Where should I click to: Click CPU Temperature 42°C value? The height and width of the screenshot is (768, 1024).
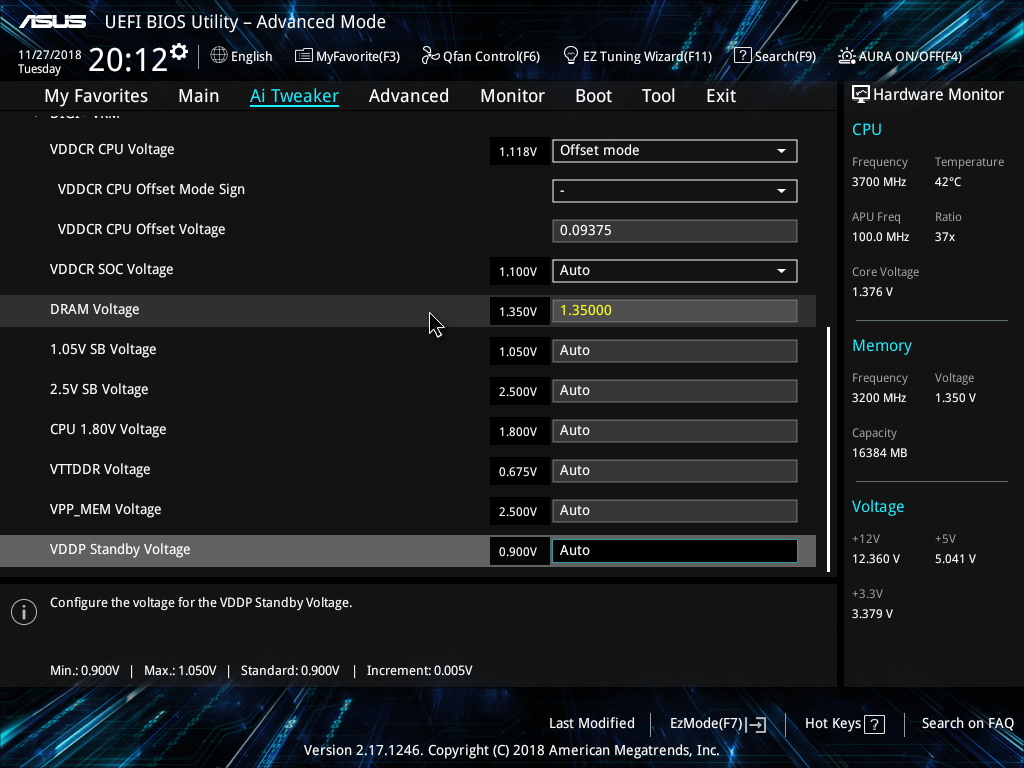tap(948, 182)
